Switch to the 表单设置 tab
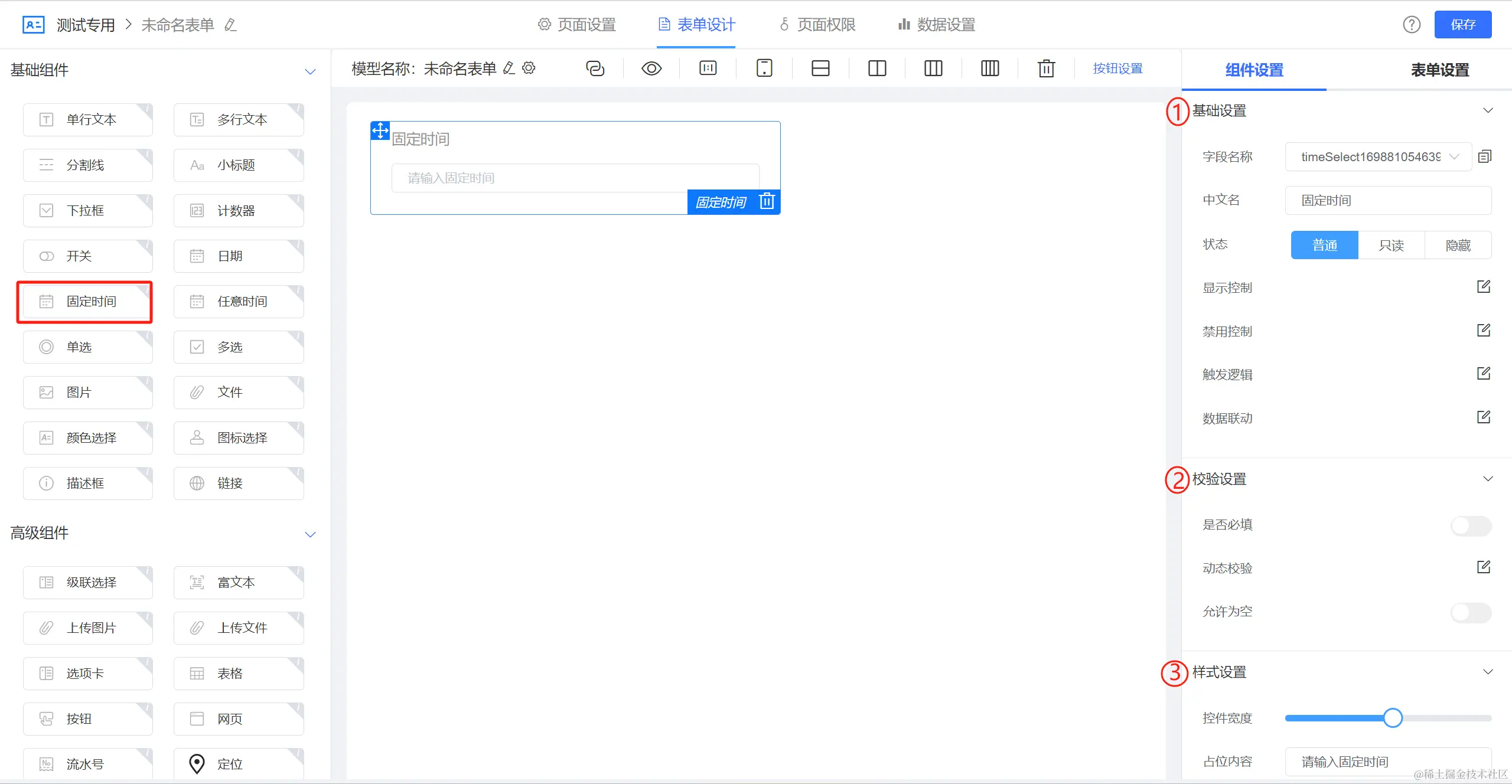The image size is (1512, 784). click(1439, 70)
